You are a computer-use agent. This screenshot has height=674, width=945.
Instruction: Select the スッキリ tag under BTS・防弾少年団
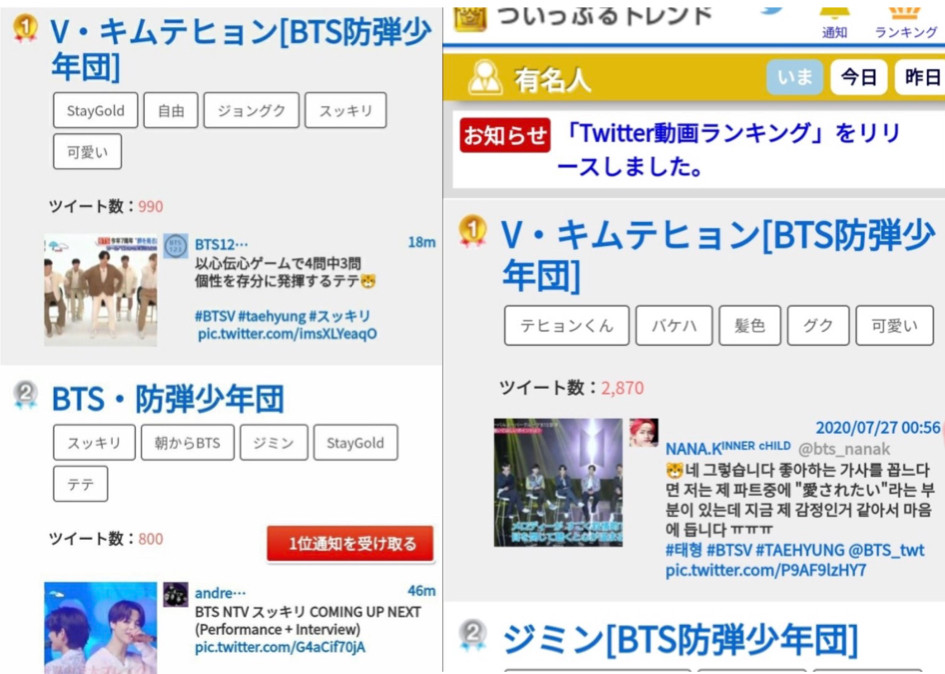click(x=94, y=443)
